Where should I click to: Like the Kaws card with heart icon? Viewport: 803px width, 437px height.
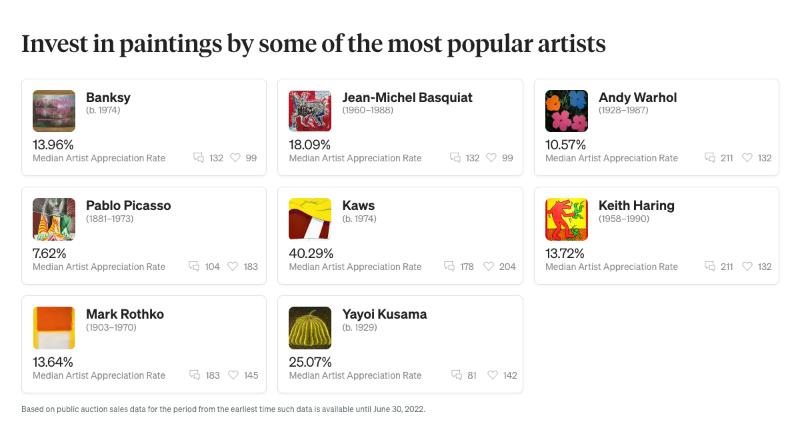[x=488, y=267]
